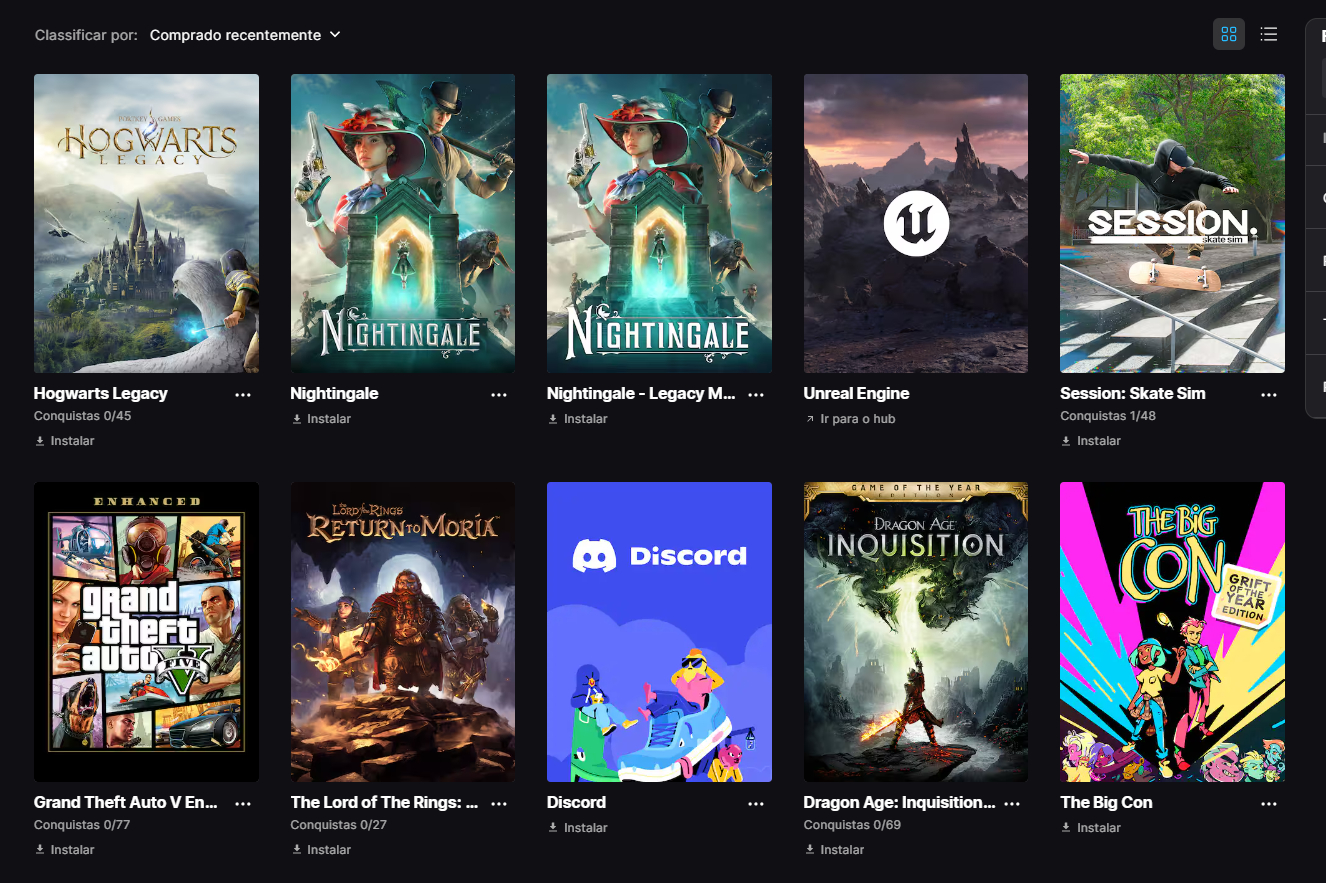Click Instalar for Grand Theft Auto V
Image resolution: width=1326 pixels, height=883 pixels.
click(65, 850)
